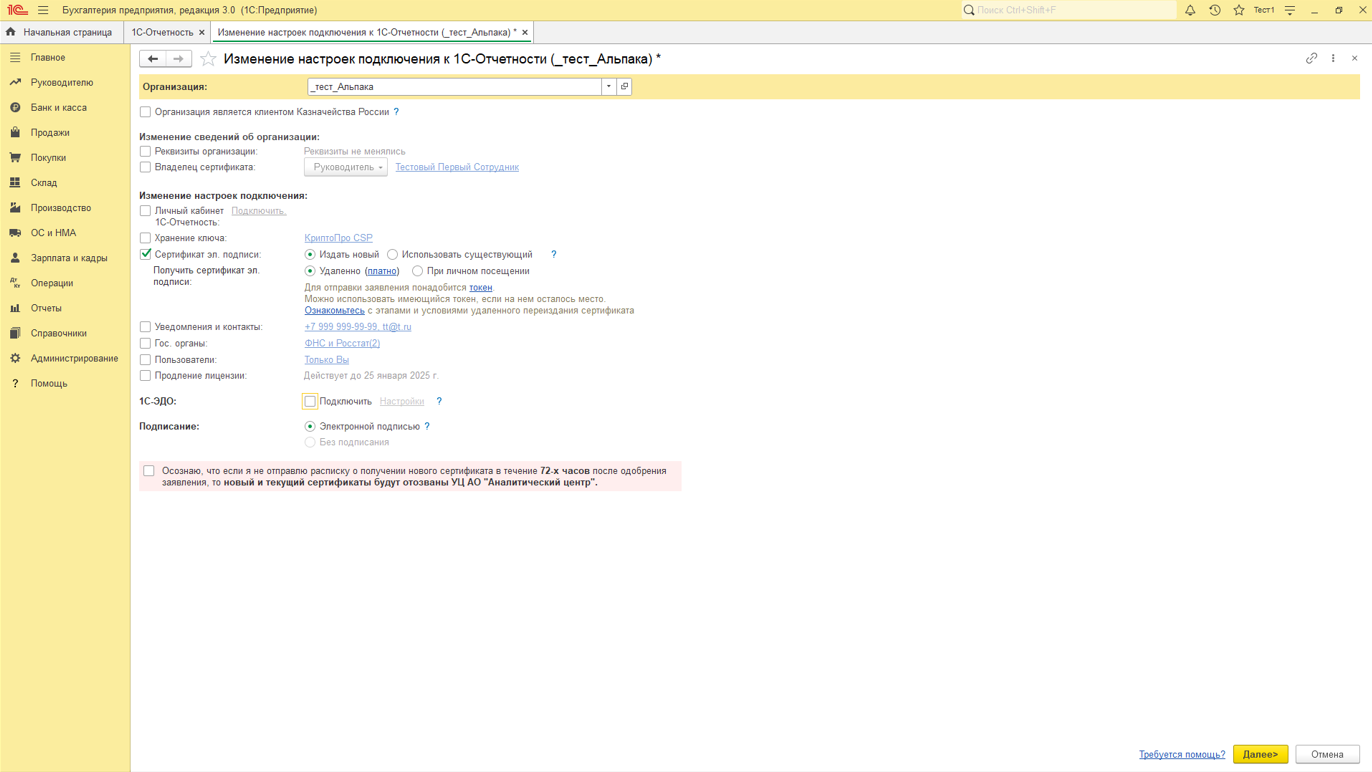Check Уведомления и контакты checkbox
Viewport: 1372px width, 772px height.
(145, 327)
